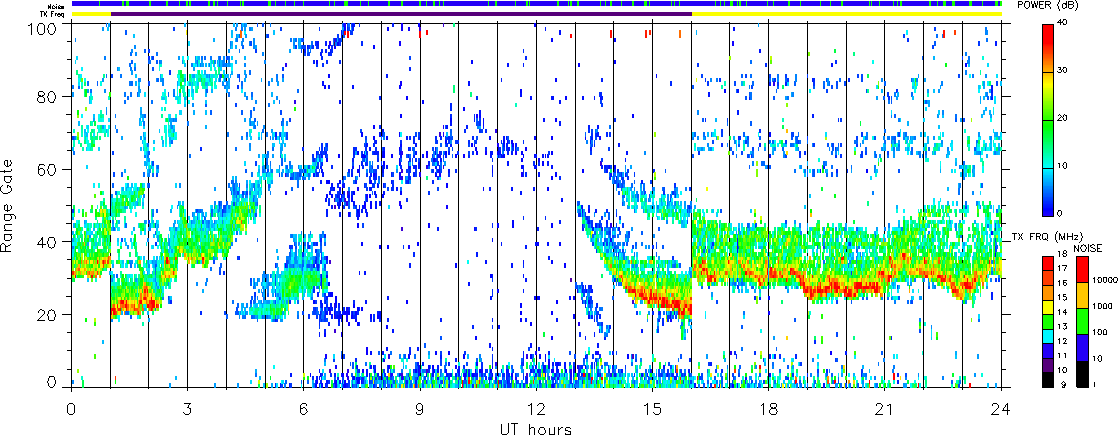
Task: Click the 'UT hours' x-axis title
Action: click(536, 428)
